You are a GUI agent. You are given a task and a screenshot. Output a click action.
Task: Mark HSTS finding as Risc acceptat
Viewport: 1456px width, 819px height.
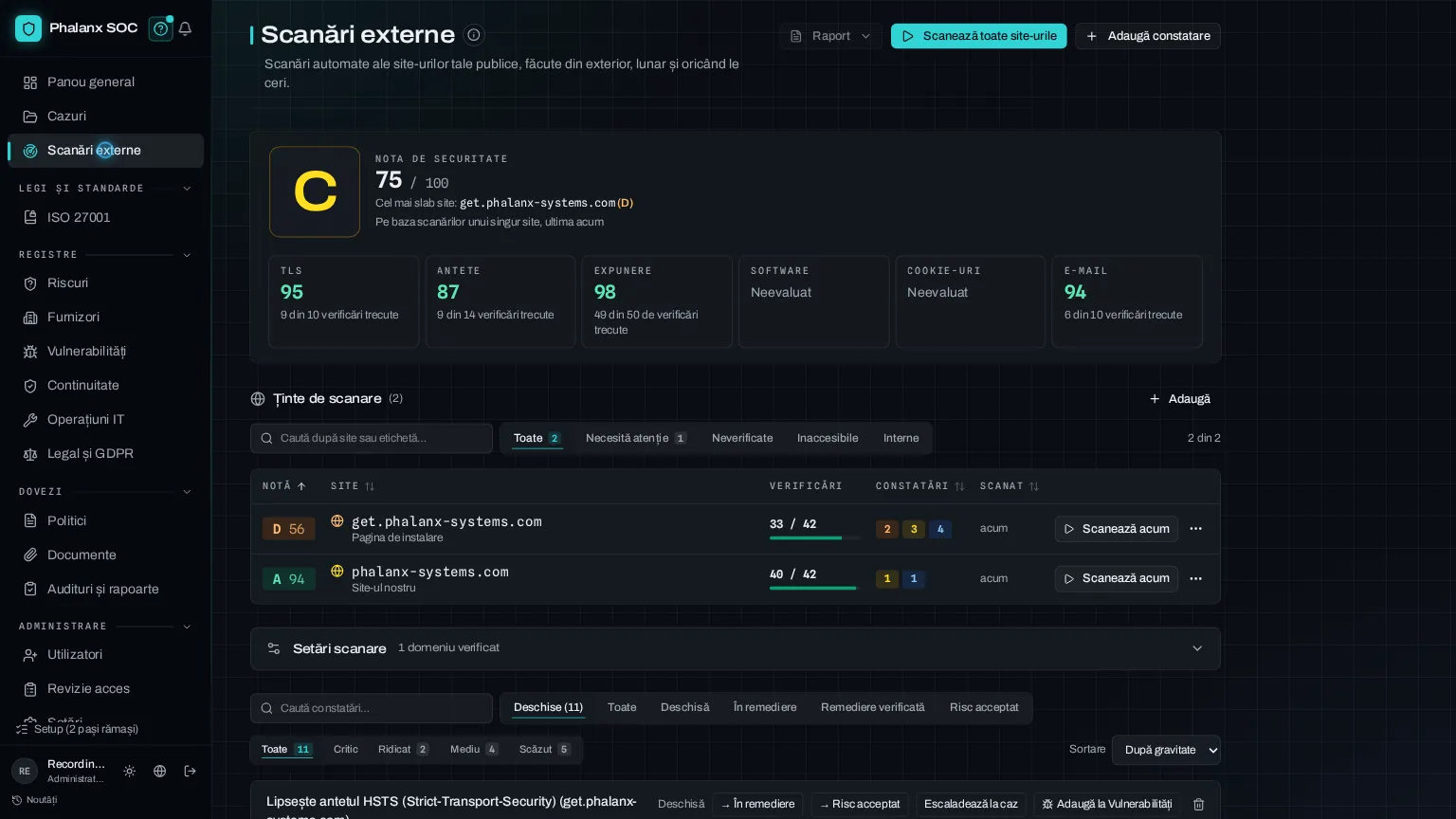click(860, 804)
